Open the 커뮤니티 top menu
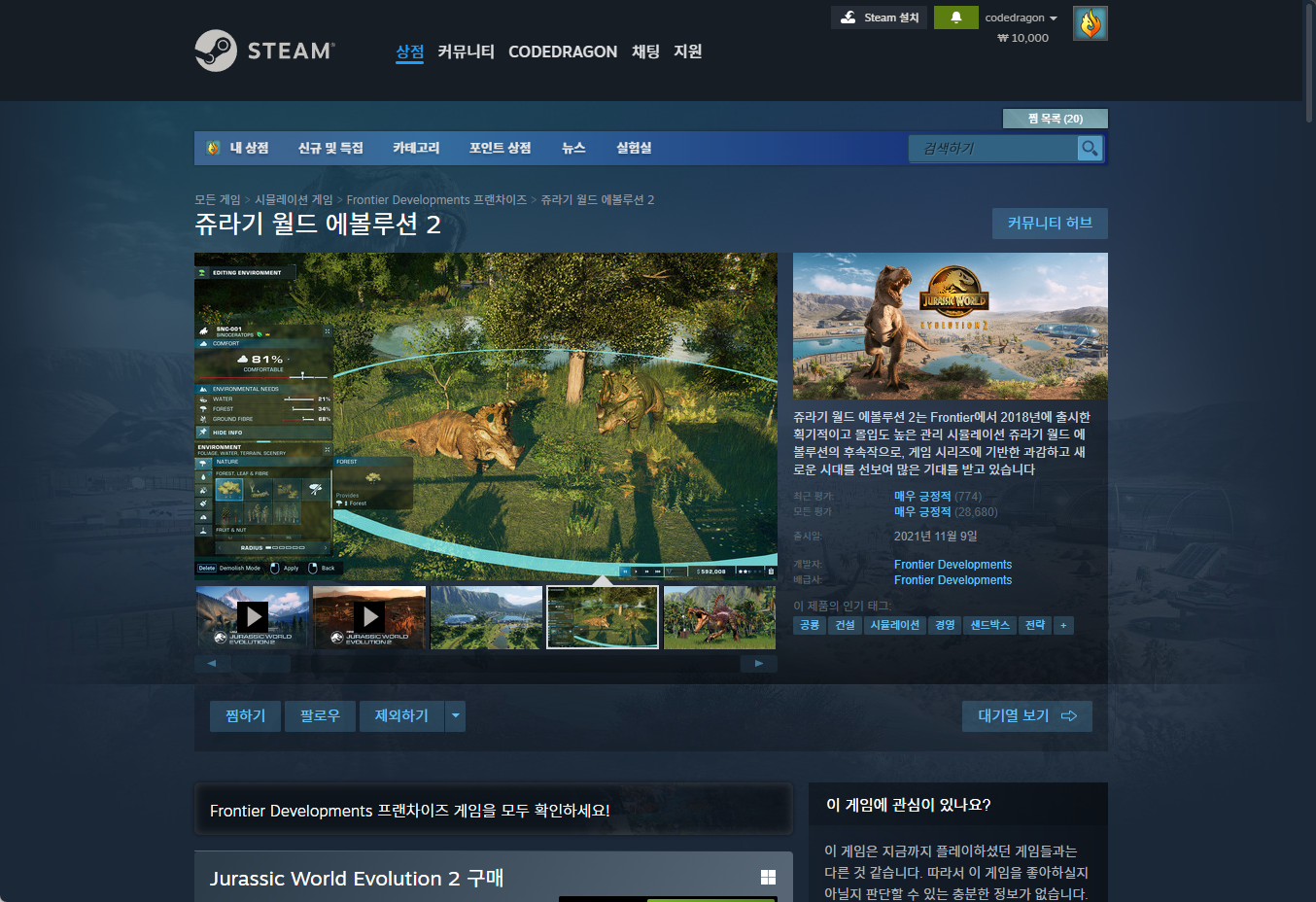Image resolution: width=1316 pixels, height=902 pixels. (x=466, y=52)
